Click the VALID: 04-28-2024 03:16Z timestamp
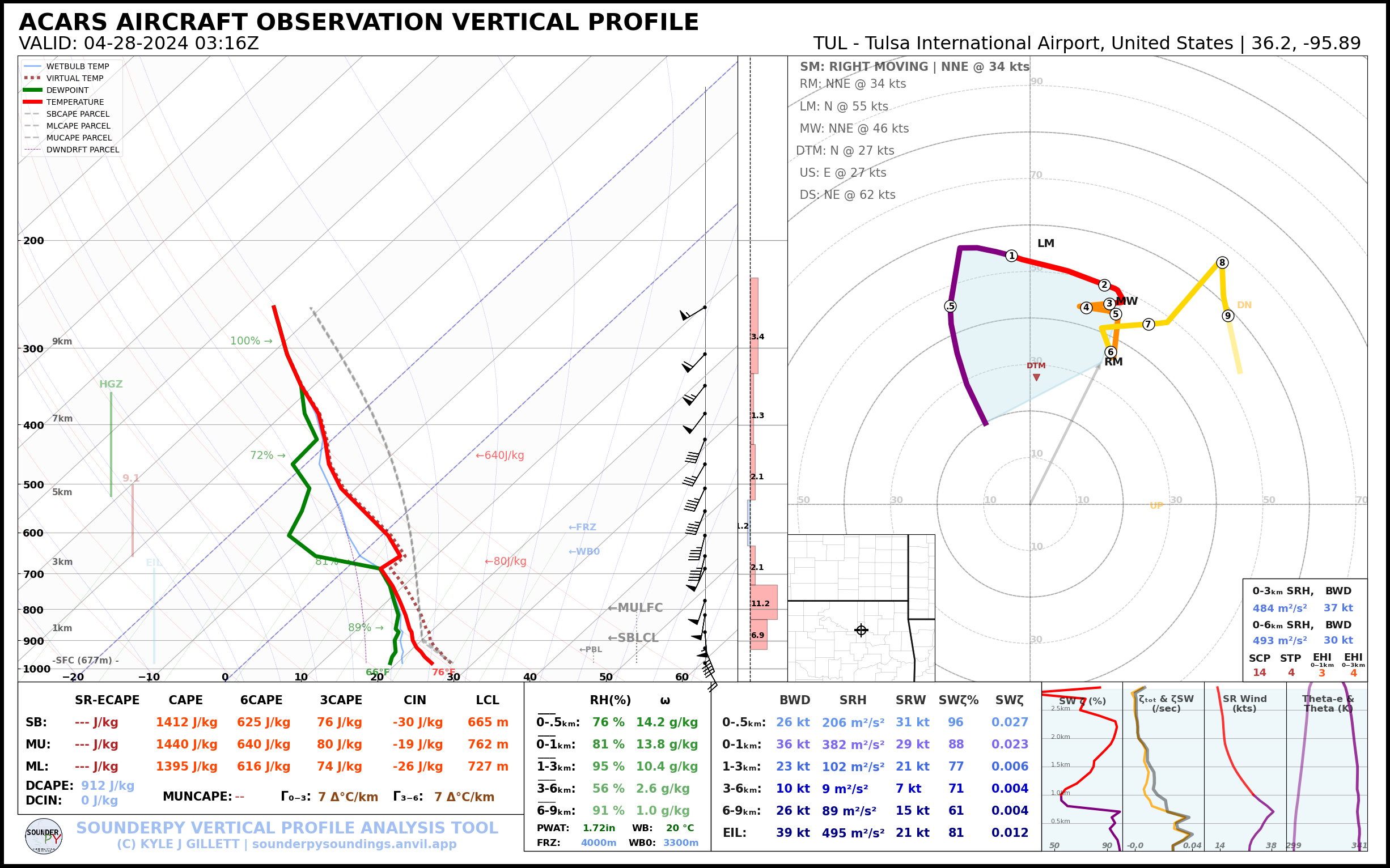 (138, 44)
